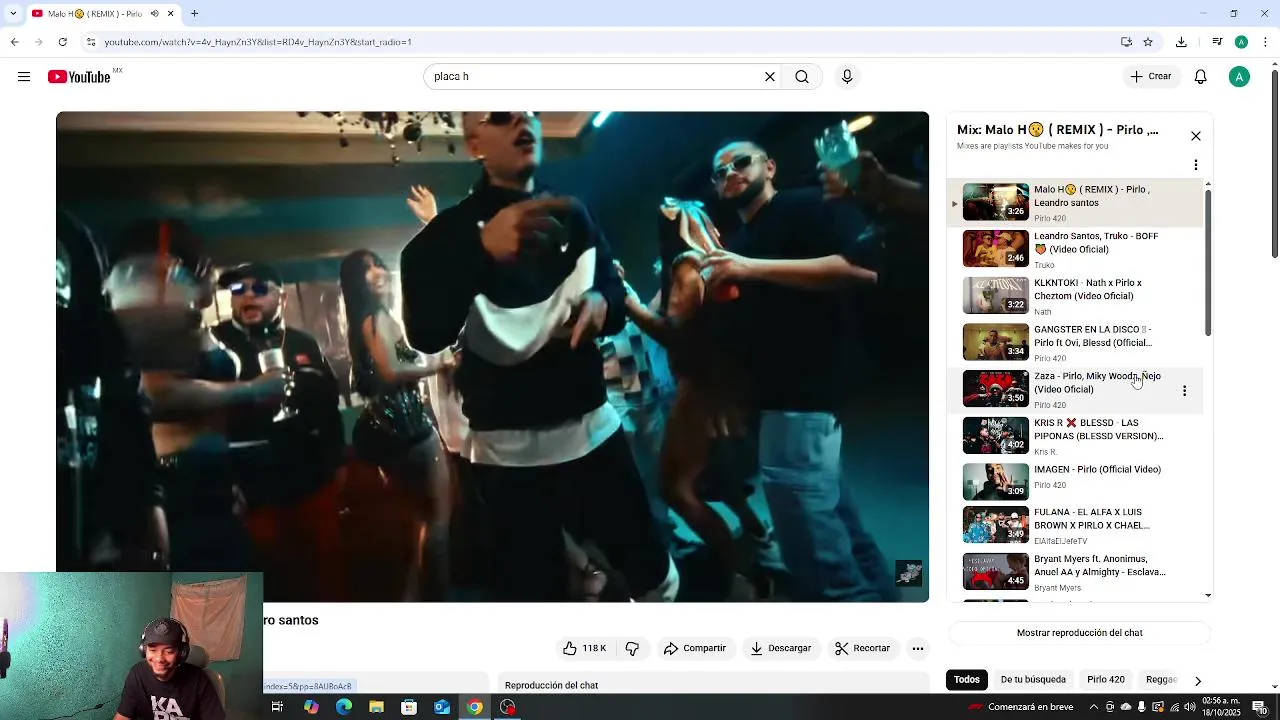
Task: Dislike the video
Action: pos(632,648)
